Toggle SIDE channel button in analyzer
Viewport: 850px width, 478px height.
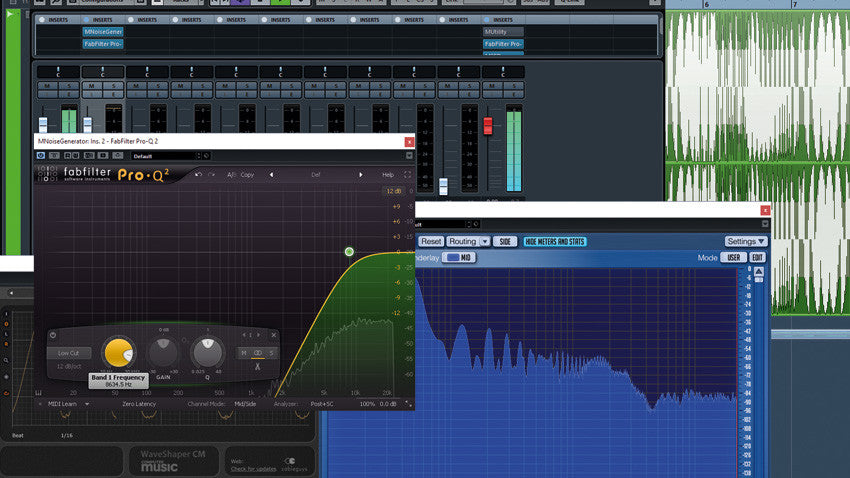[506, 241]
